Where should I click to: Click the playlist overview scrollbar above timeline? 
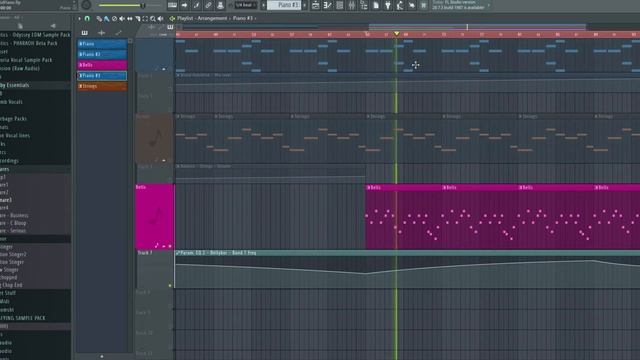477,27
